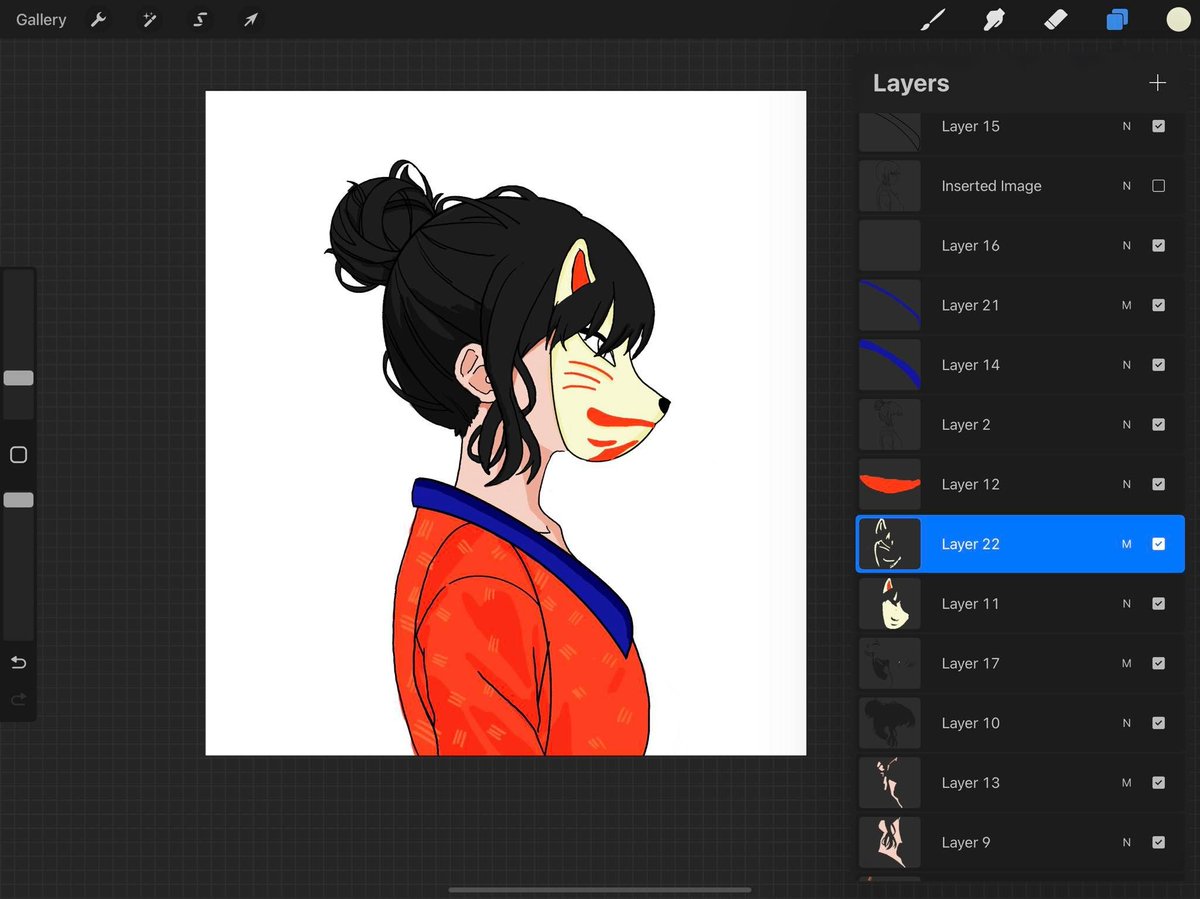Select the Paint brush tool
The width and height of the screenshot is (1200, 899).
click(932, 19)
